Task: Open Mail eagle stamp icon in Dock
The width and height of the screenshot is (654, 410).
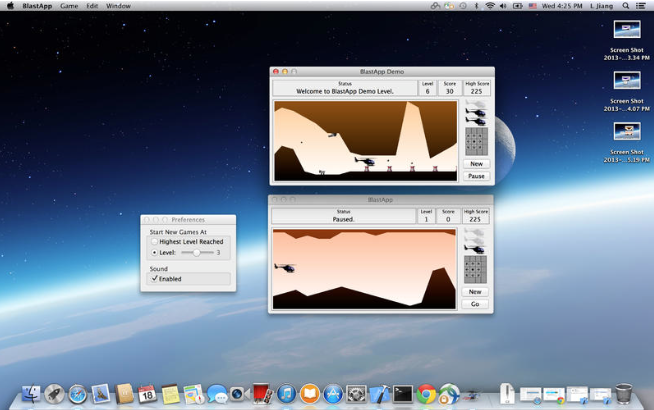Action: (x=101, y=394)
